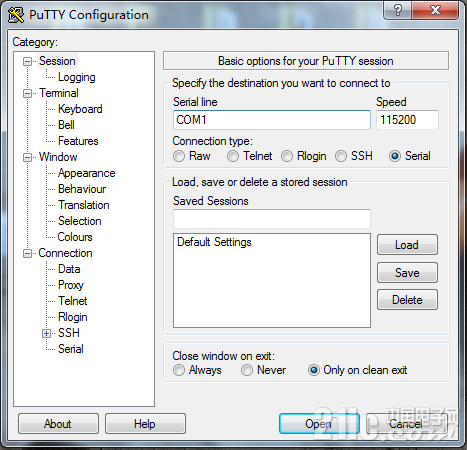This screenshot has height=450, width=467.
Task: Open the Colours settings category
Action: [x=75, y=237]
